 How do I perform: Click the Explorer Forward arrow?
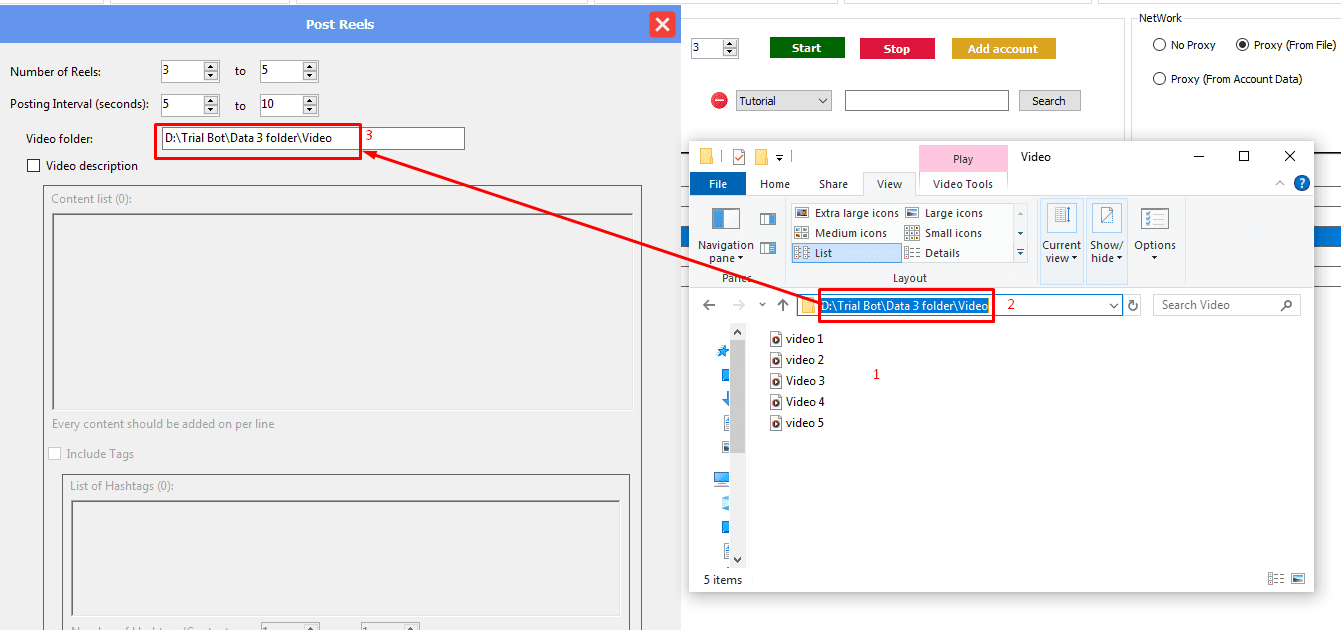pyautogui.click(x=739, y=305)
